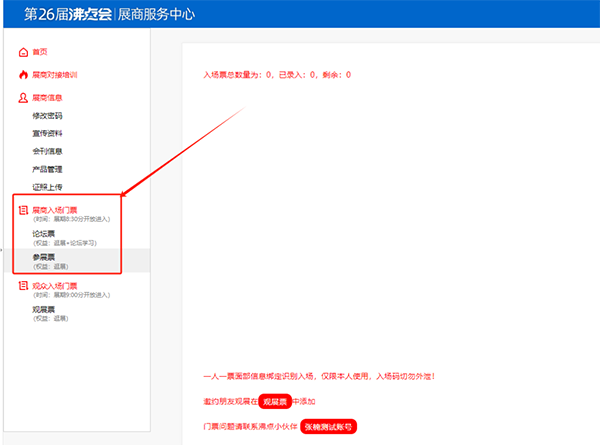Click the person icon beside 展商信息
This screenshot has width=600, height=445.
pos(24,98)
